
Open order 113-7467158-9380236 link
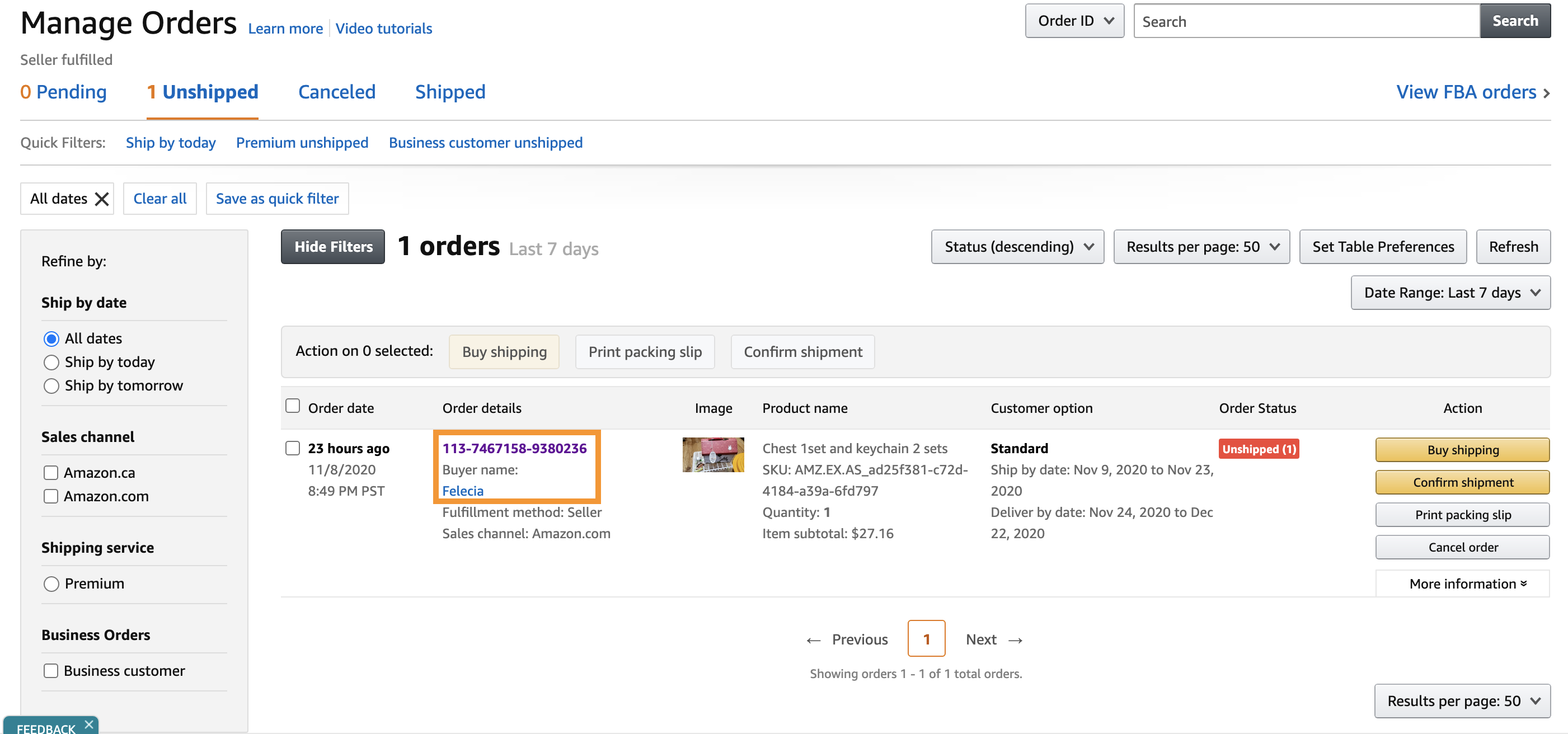coord(514,449)
